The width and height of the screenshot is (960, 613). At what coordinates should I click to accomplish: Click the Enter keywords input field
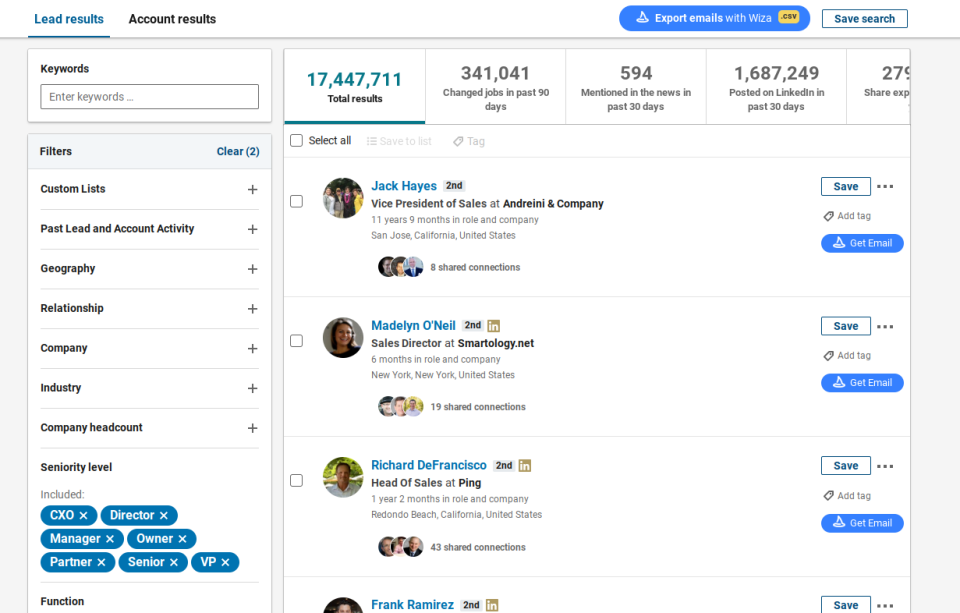(148, 96)
